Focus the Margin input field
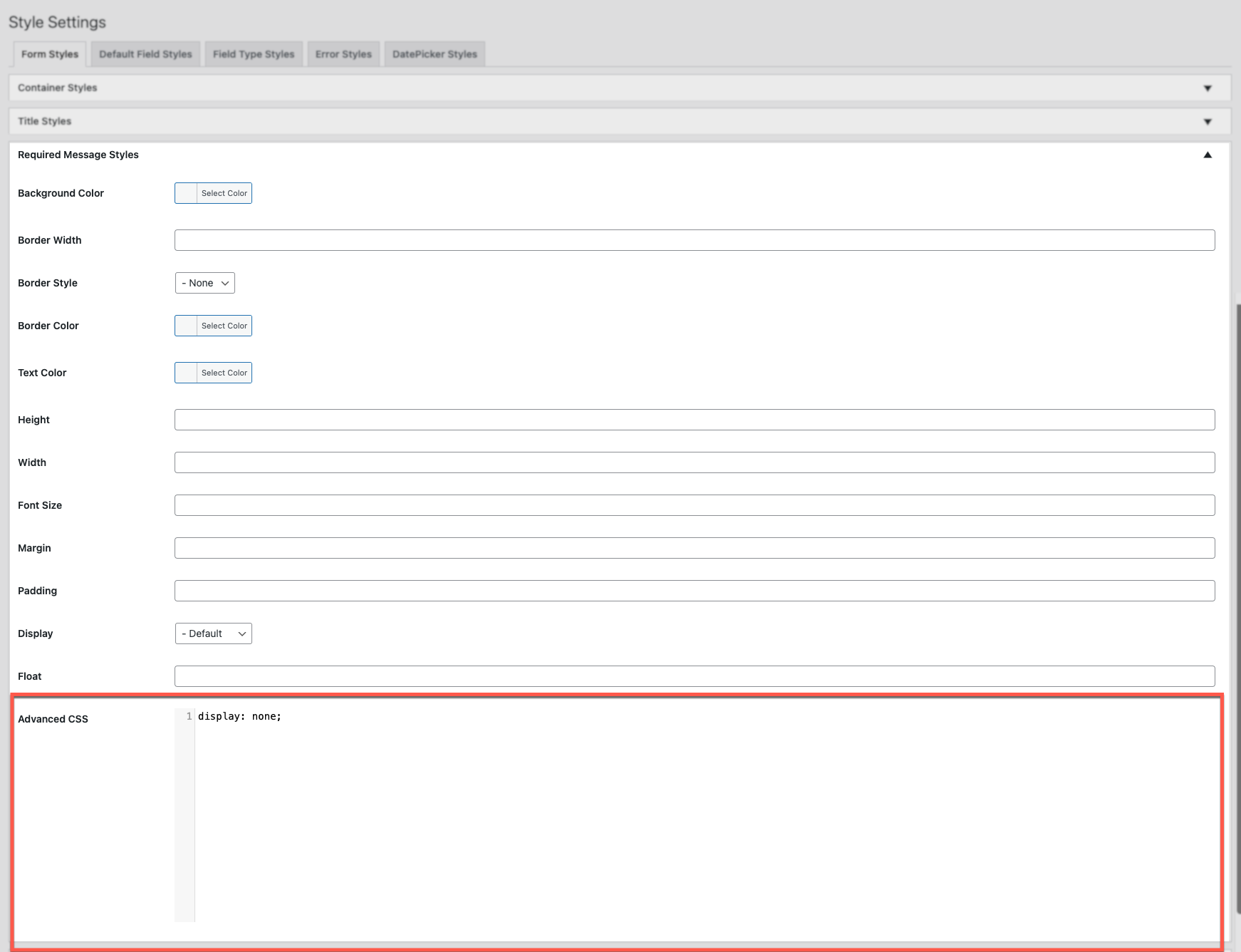 pyautogui.click(x=694, y=548)
